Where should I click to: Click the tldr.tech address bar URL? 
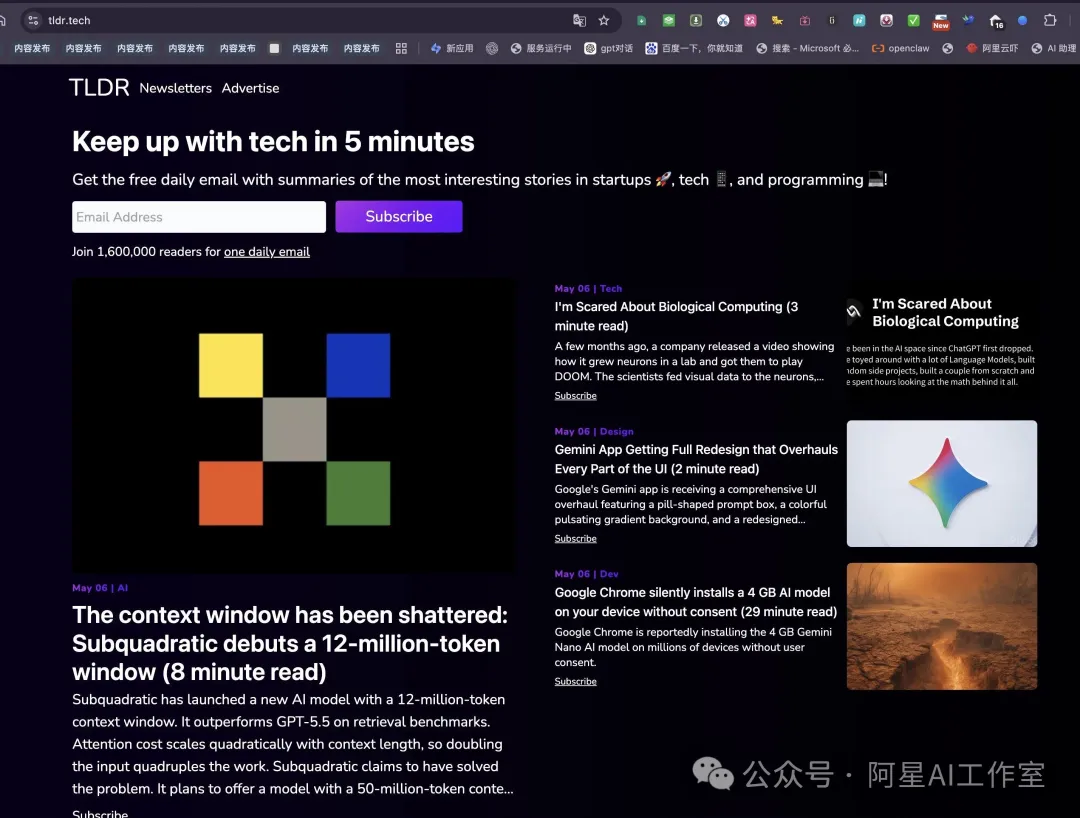point(69,21)
